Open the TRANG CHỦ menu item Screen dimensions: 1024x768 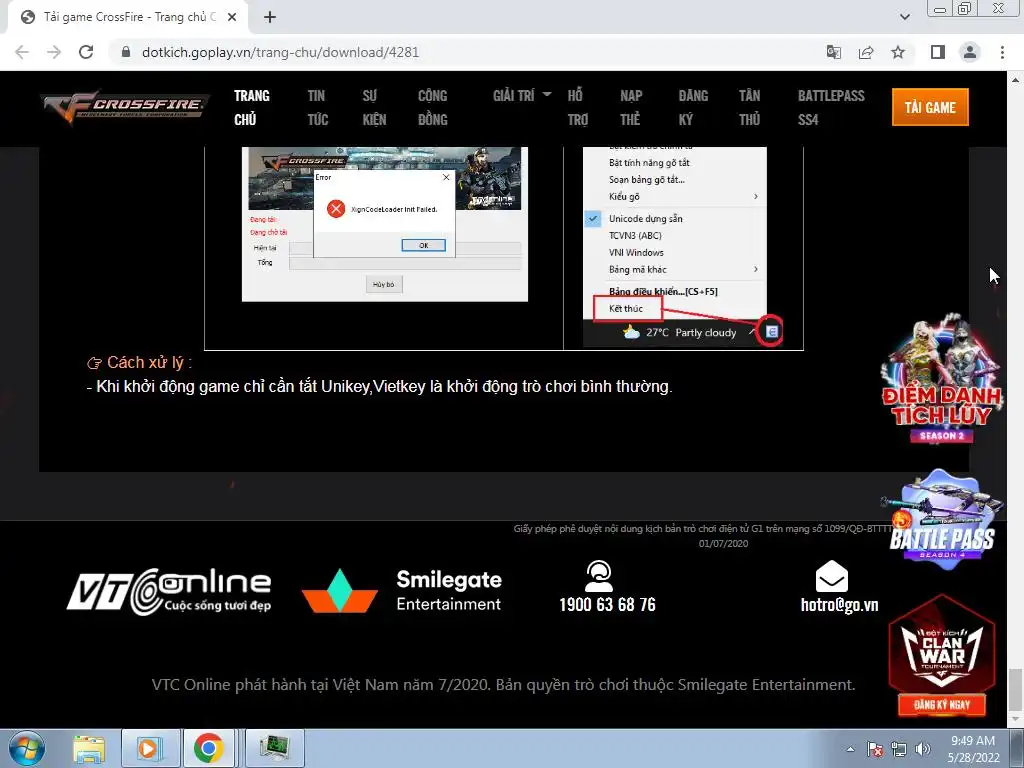[251, 107]
